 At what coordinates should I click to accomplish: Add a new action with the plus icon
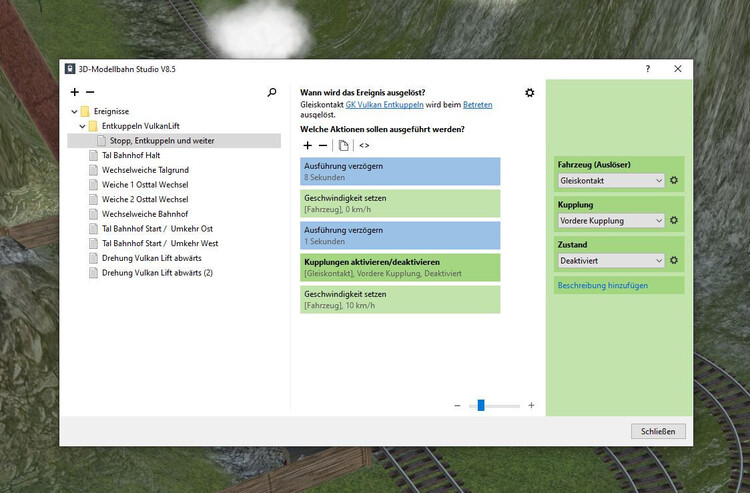307,145
